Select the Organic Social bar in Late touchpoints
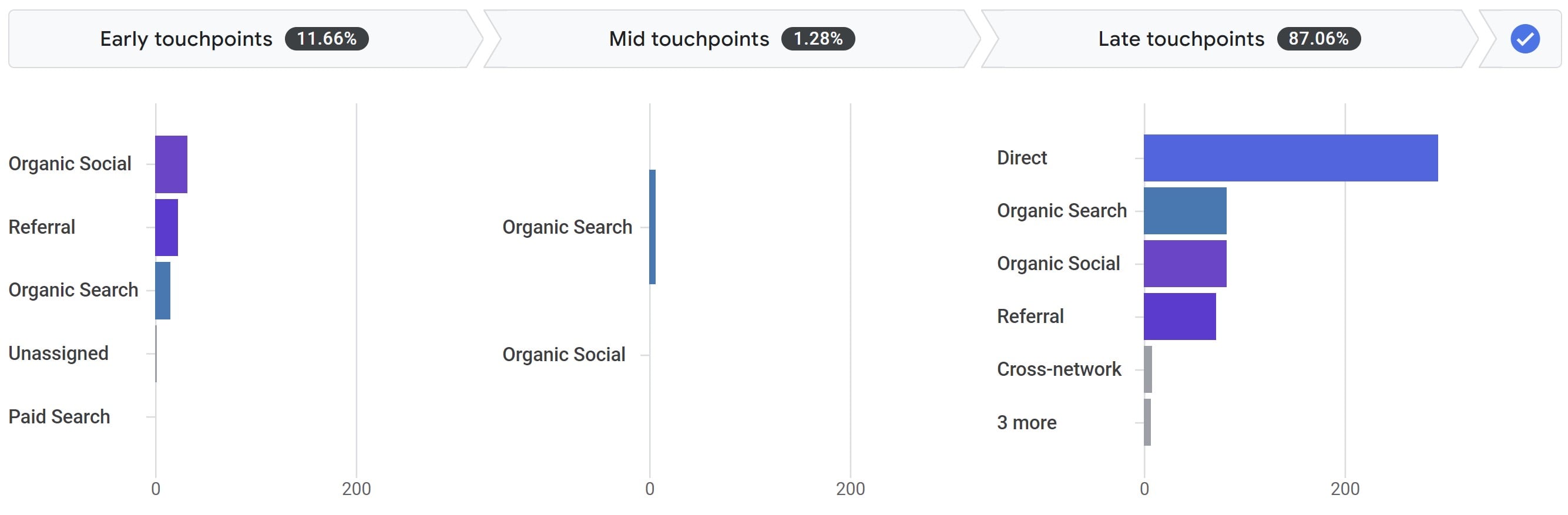This screenshot has height=515, width=1568. click(x=1184, y=264)
